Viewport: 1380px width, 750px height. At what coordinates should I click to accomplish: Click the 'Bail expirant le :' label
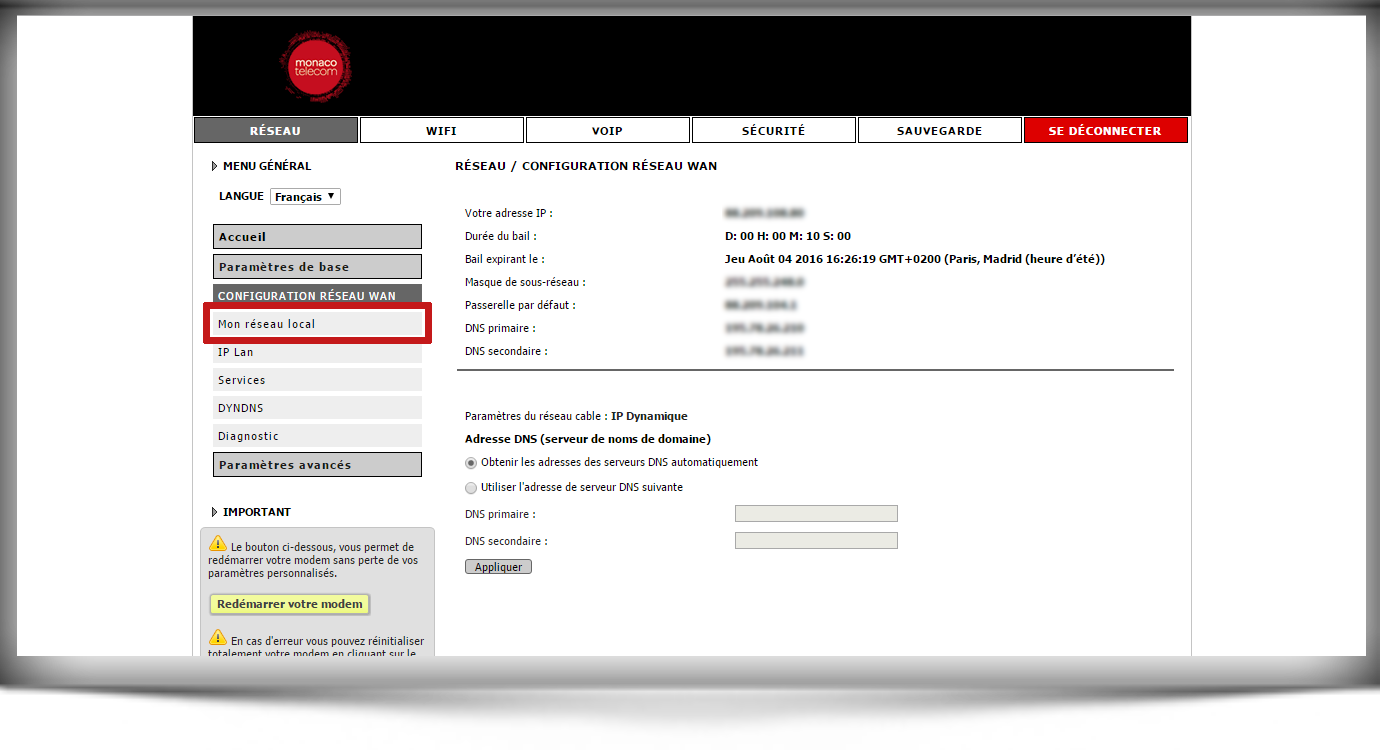[x=505, y=260]
